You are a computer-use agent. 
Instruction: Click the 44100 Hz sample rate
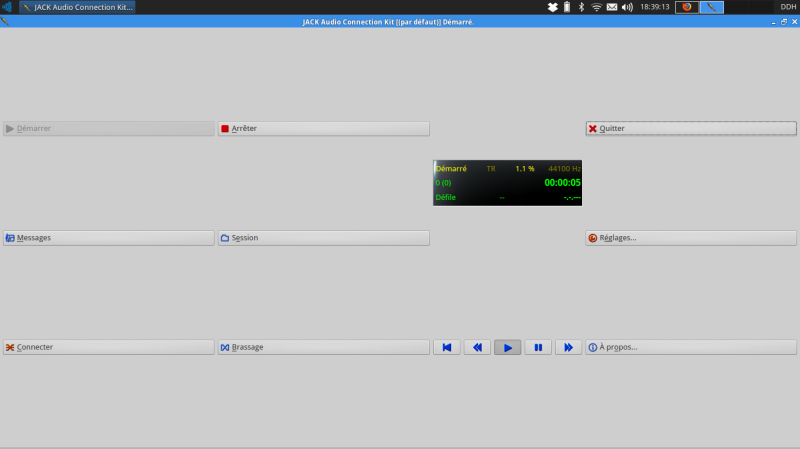click(x=564, y=168)
